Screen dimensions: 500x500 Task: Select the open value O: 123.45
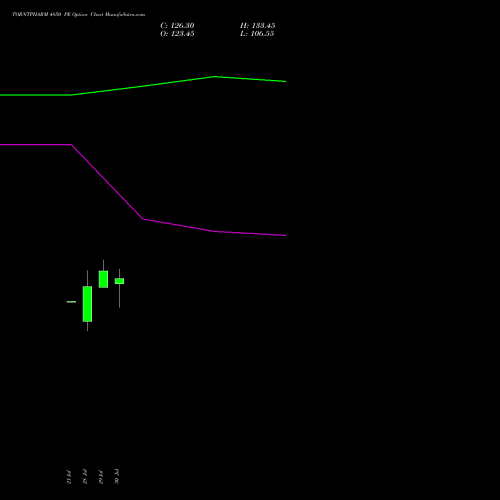[x=177, y=34]
